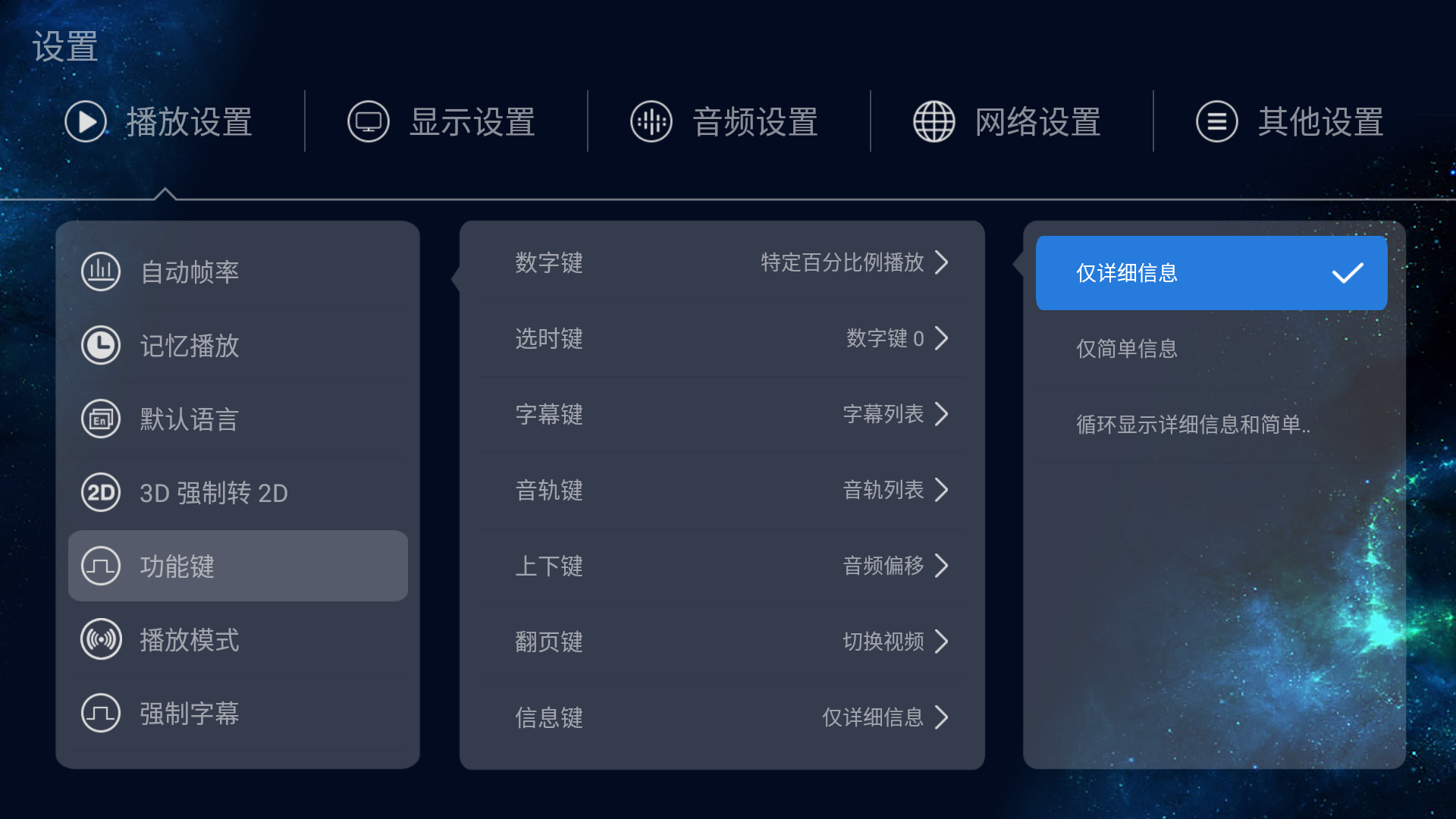Click the 翻页键 row showing 切换视频
Image resolution: width=1456 pixels, height=819 pixels.
pyautogui.click(x=722, y=642)
